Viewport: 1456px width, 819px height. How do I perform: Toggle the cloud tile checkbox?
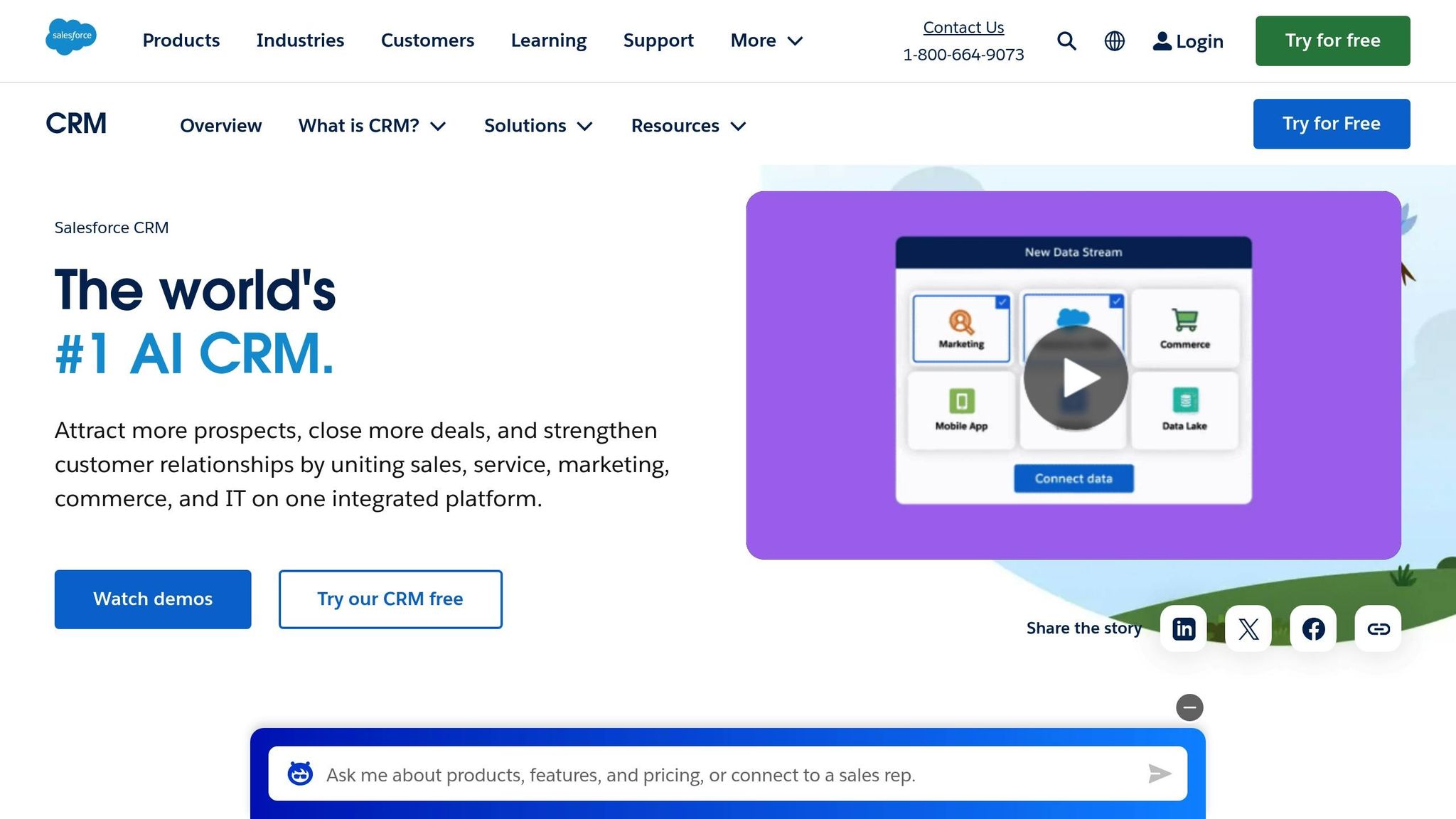1116,301
